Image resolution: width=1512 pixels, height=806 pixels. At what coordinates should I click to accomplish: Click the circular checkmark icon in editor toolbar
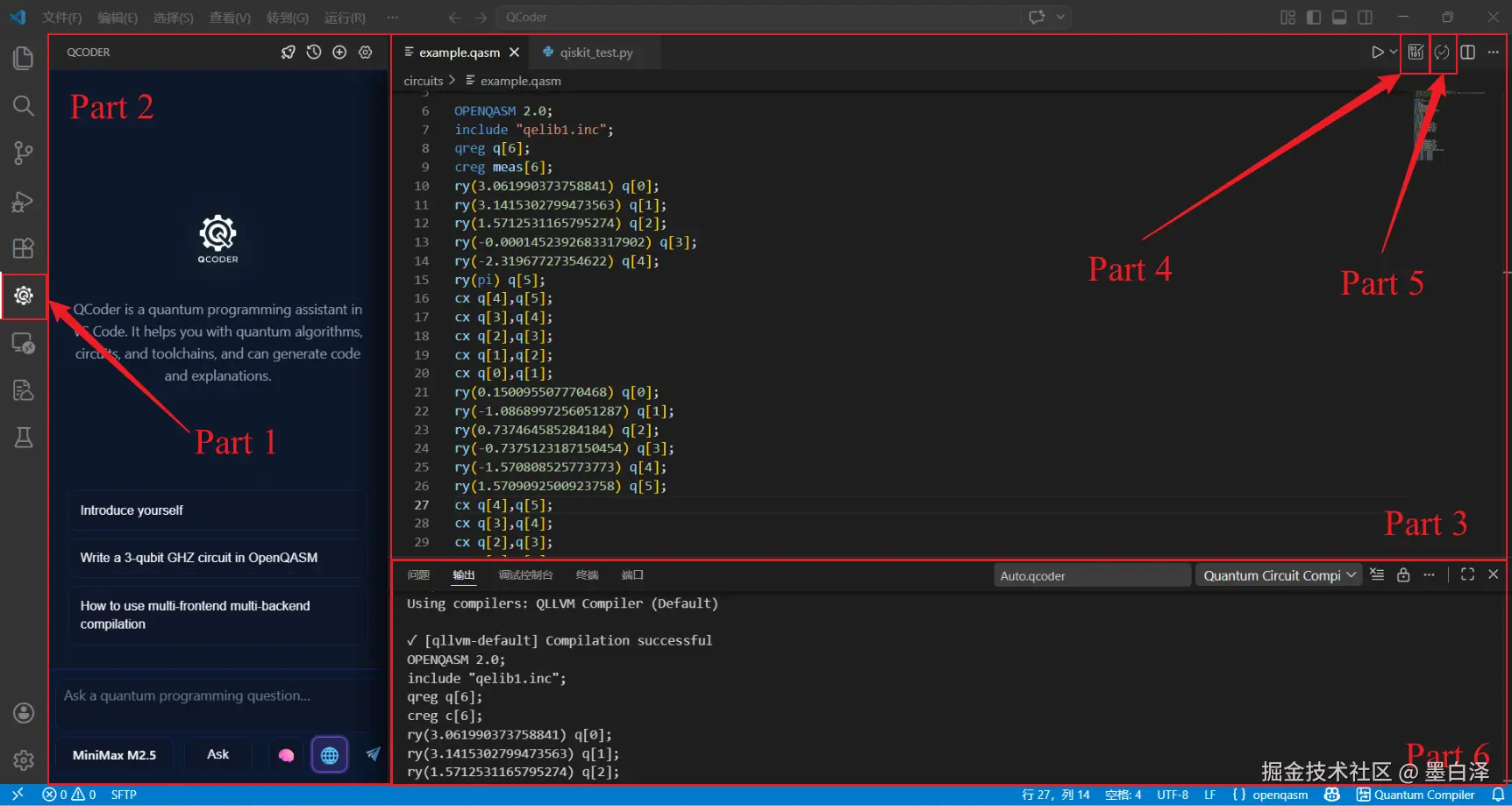[1442, 53]
